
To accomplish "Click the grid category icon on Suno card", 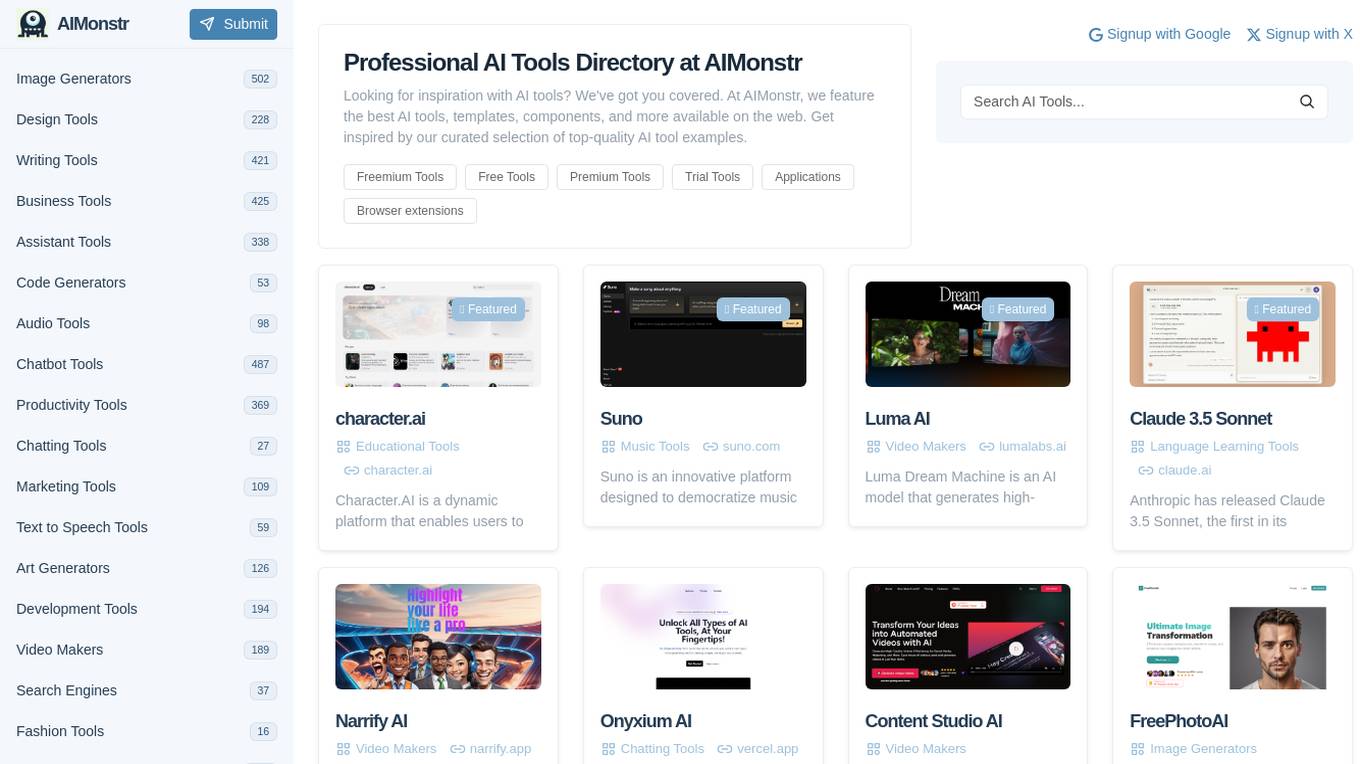I will tap(608, 447).
